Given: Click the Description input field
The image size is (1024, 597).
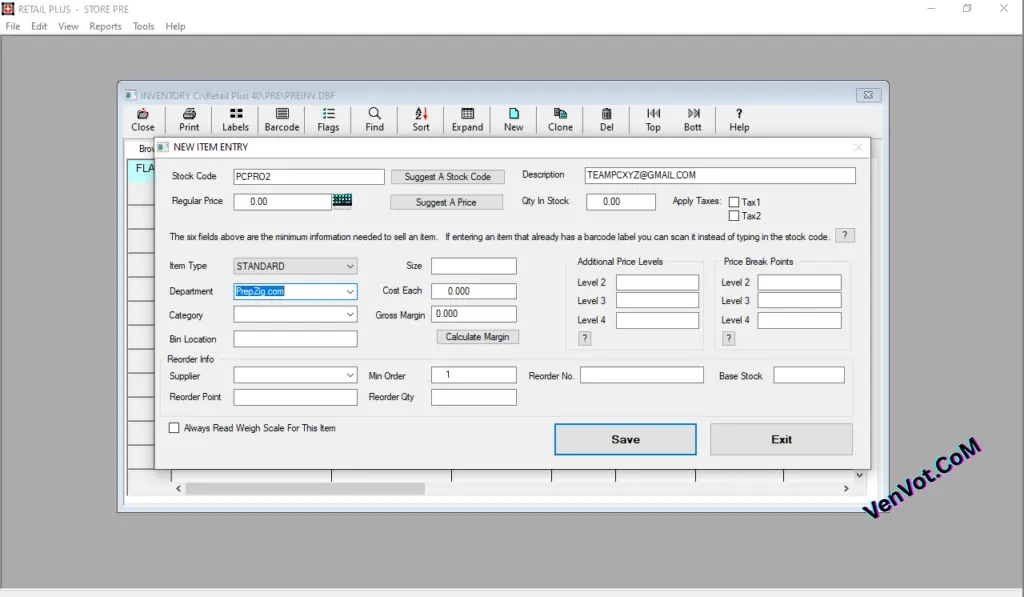Looking at the screenshot, I should tap(720, 175).
